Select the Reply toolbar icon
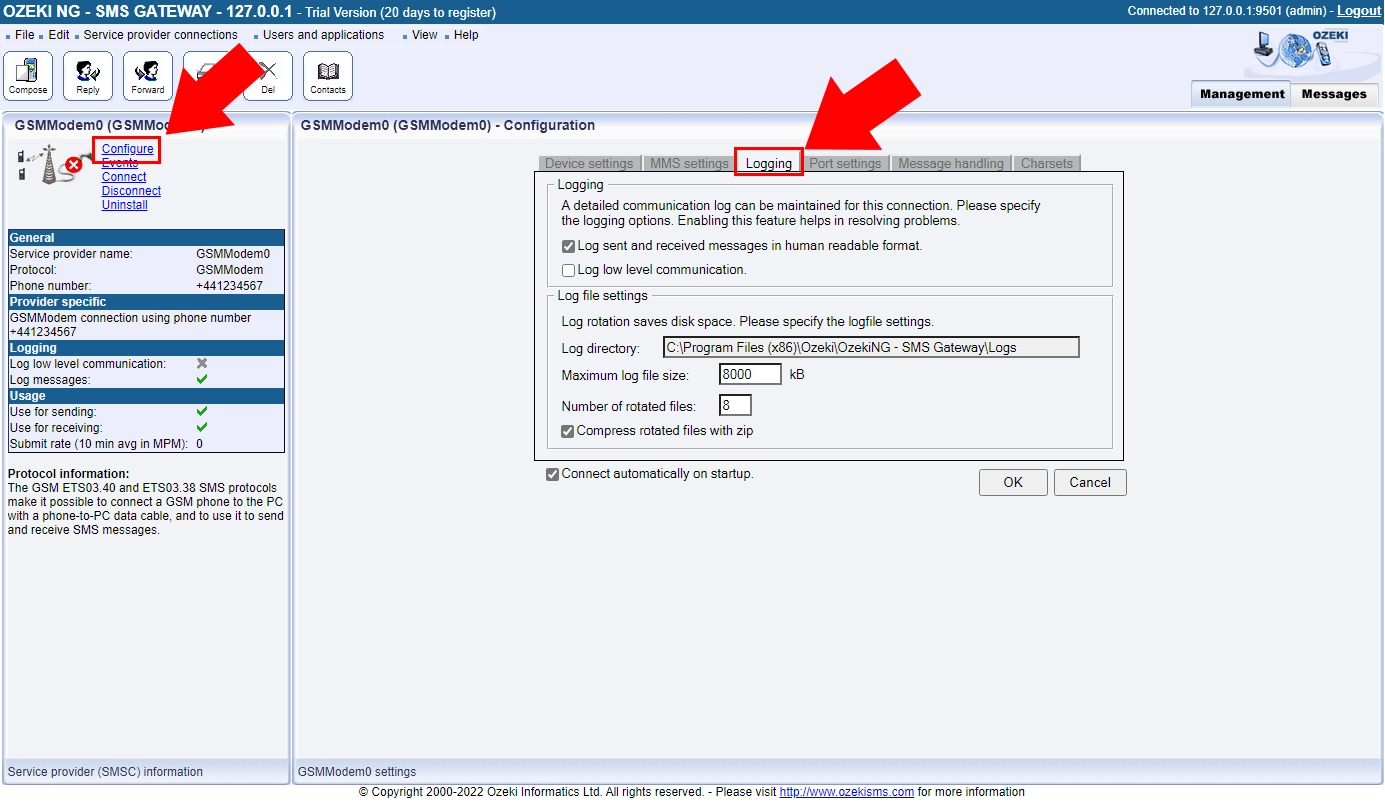Viewport: 1385px width, 809px height. point(88,76)
